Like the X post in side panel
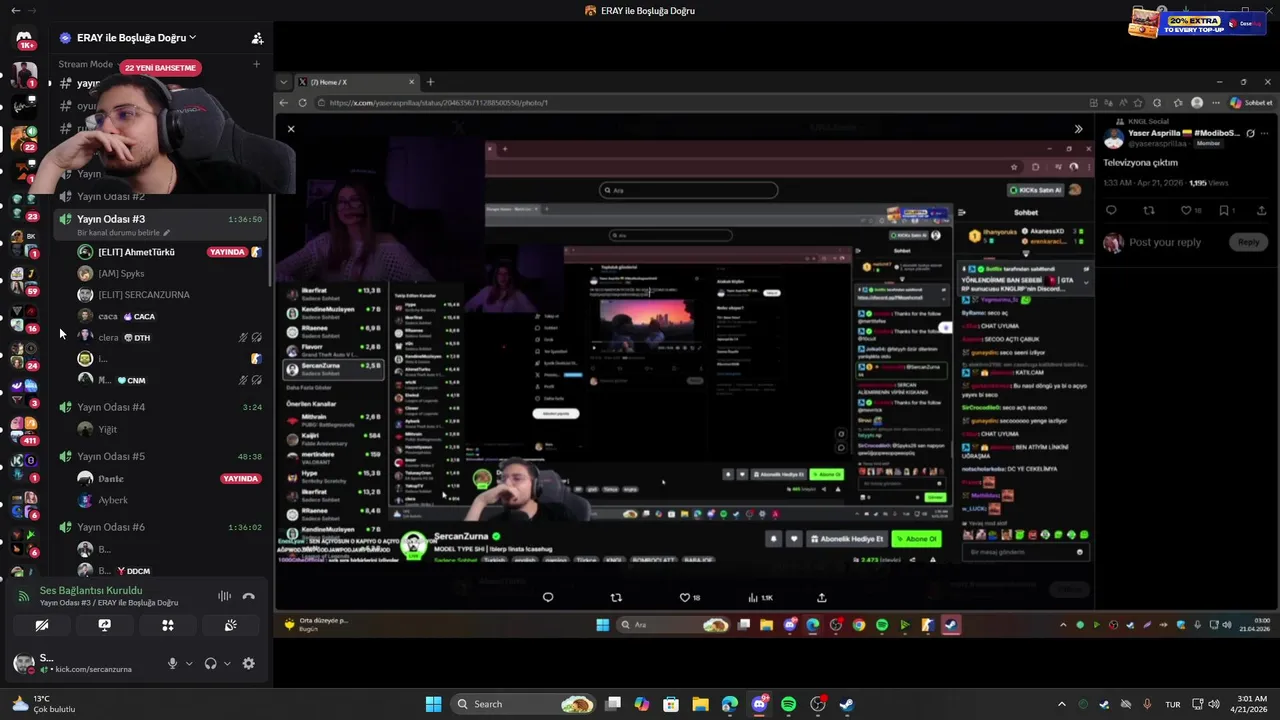The width and height of the screenshot is (1280, 720). coord(1186,211)
